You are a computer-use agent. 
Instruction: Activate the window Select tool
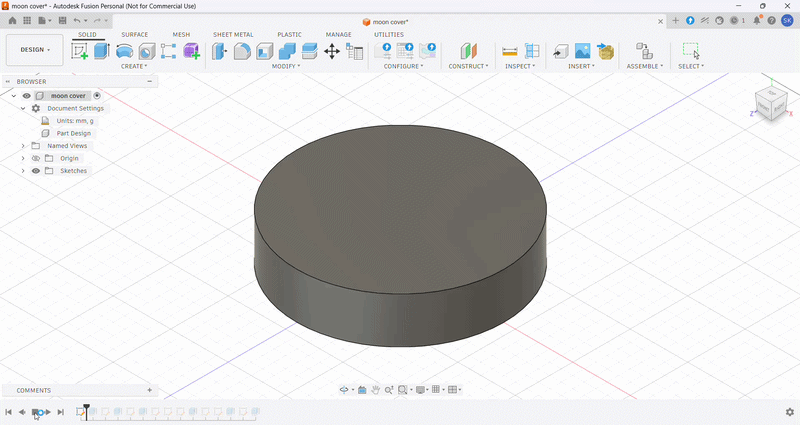click(x=691, y=51)
